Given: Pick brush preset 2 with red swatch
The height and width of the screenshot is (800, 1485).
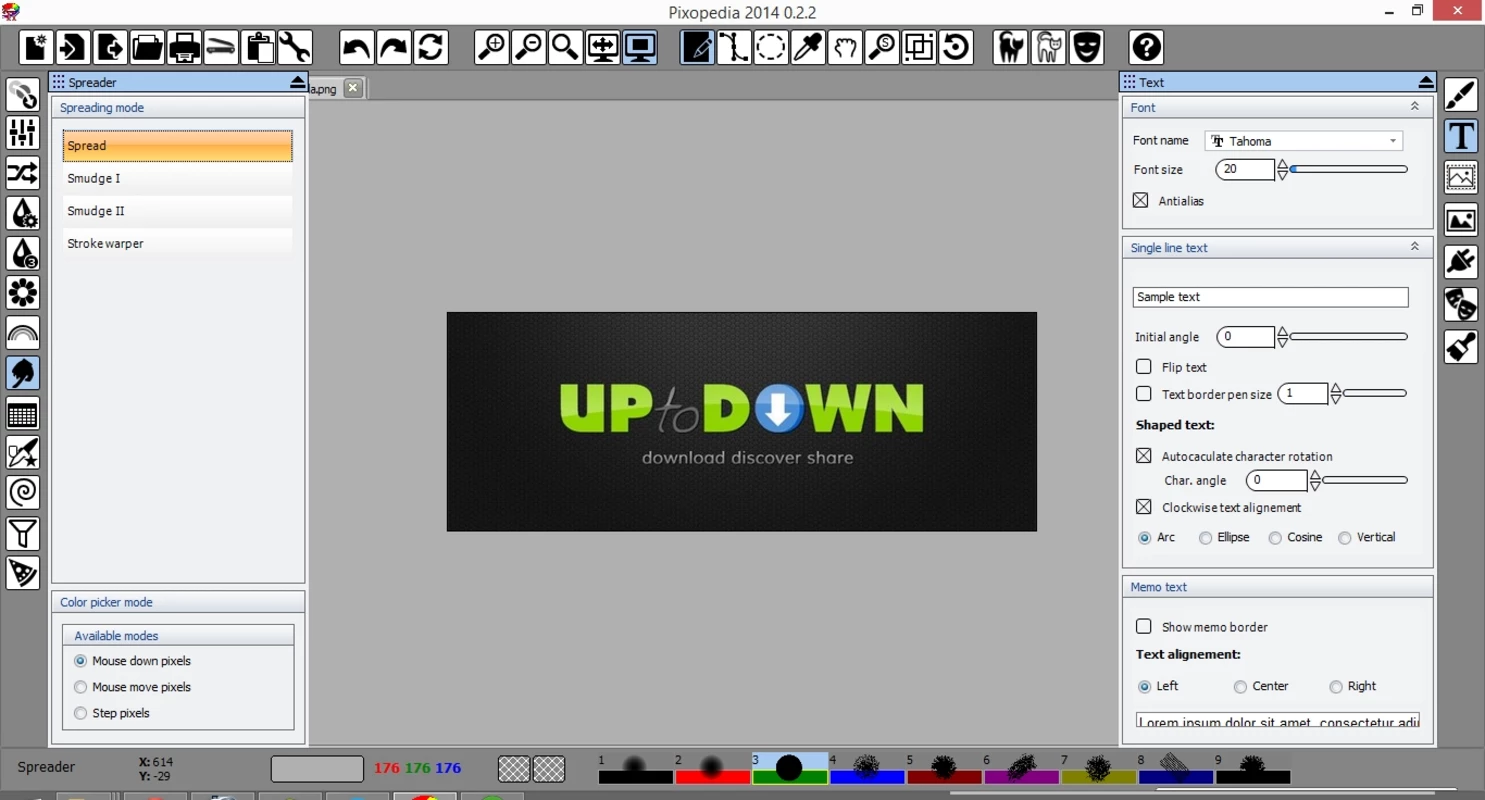Looking at the screenshot, I should (x=713, y=768).
